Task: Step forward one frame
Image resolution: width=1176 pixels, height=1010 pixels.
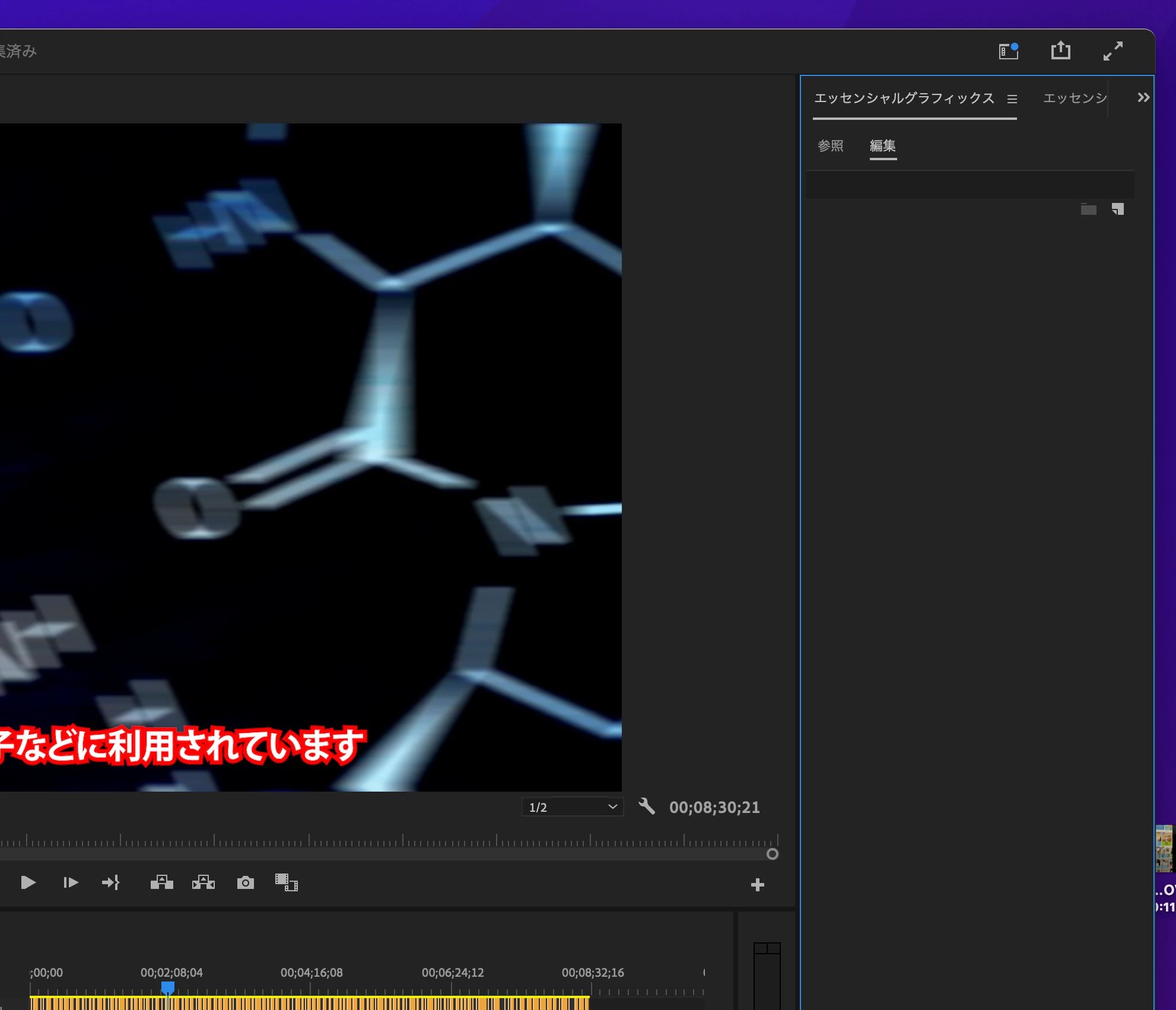Action: point(71,883)
